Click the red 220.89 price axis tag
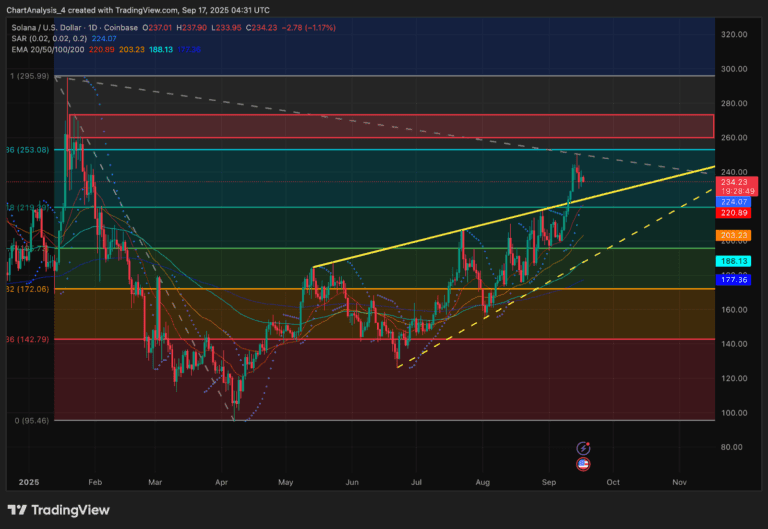Screen dimensions: 768x529 pyautogui.click(x=733, y=213)
